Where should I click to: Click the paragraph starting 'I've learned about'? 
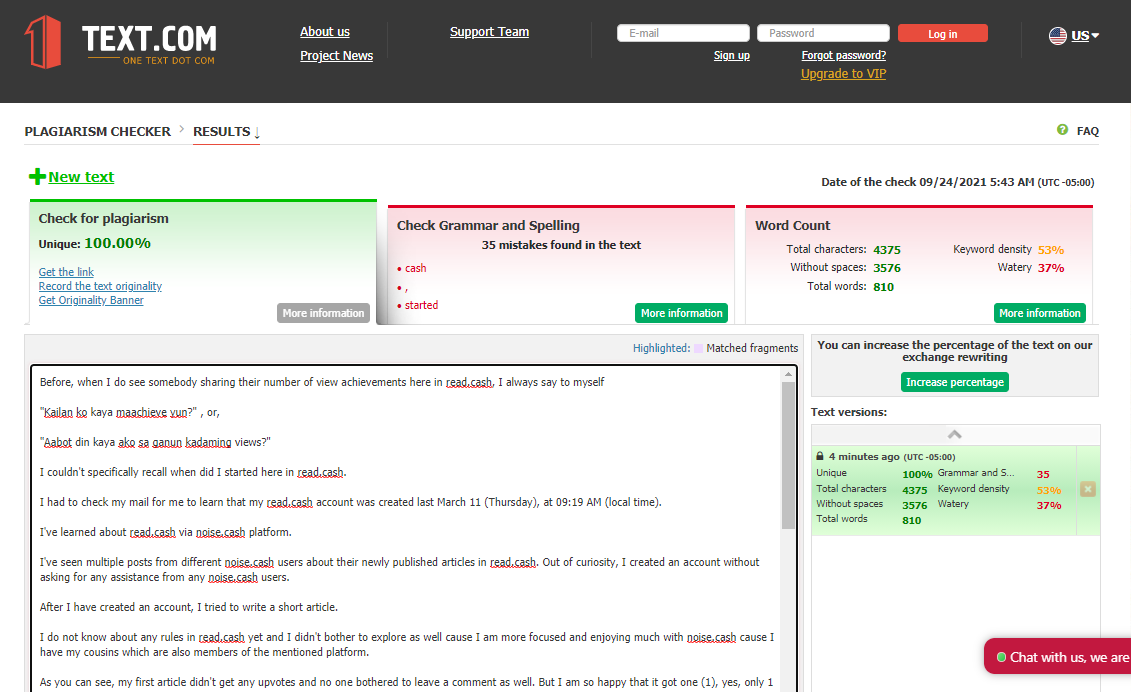[166, 532]
